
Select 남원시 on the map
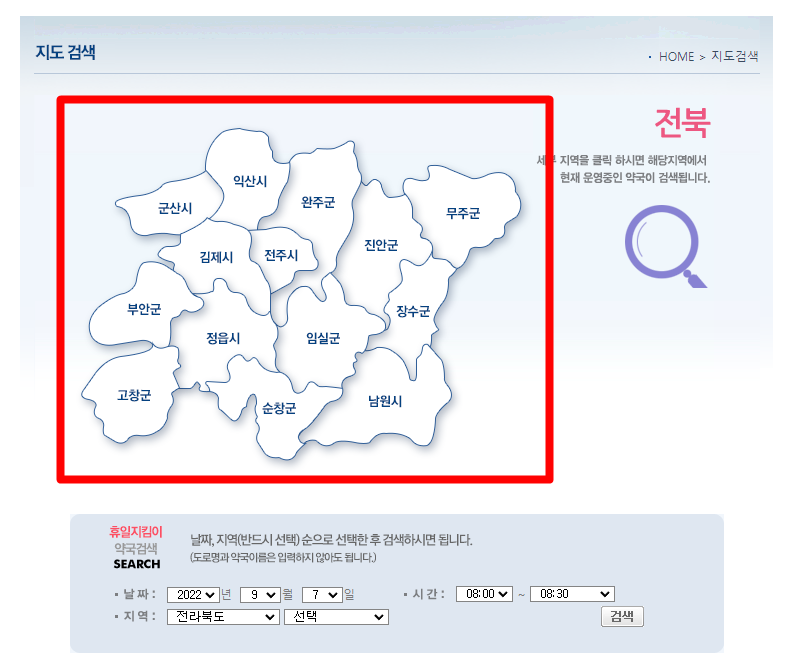(x=384, y=401)
